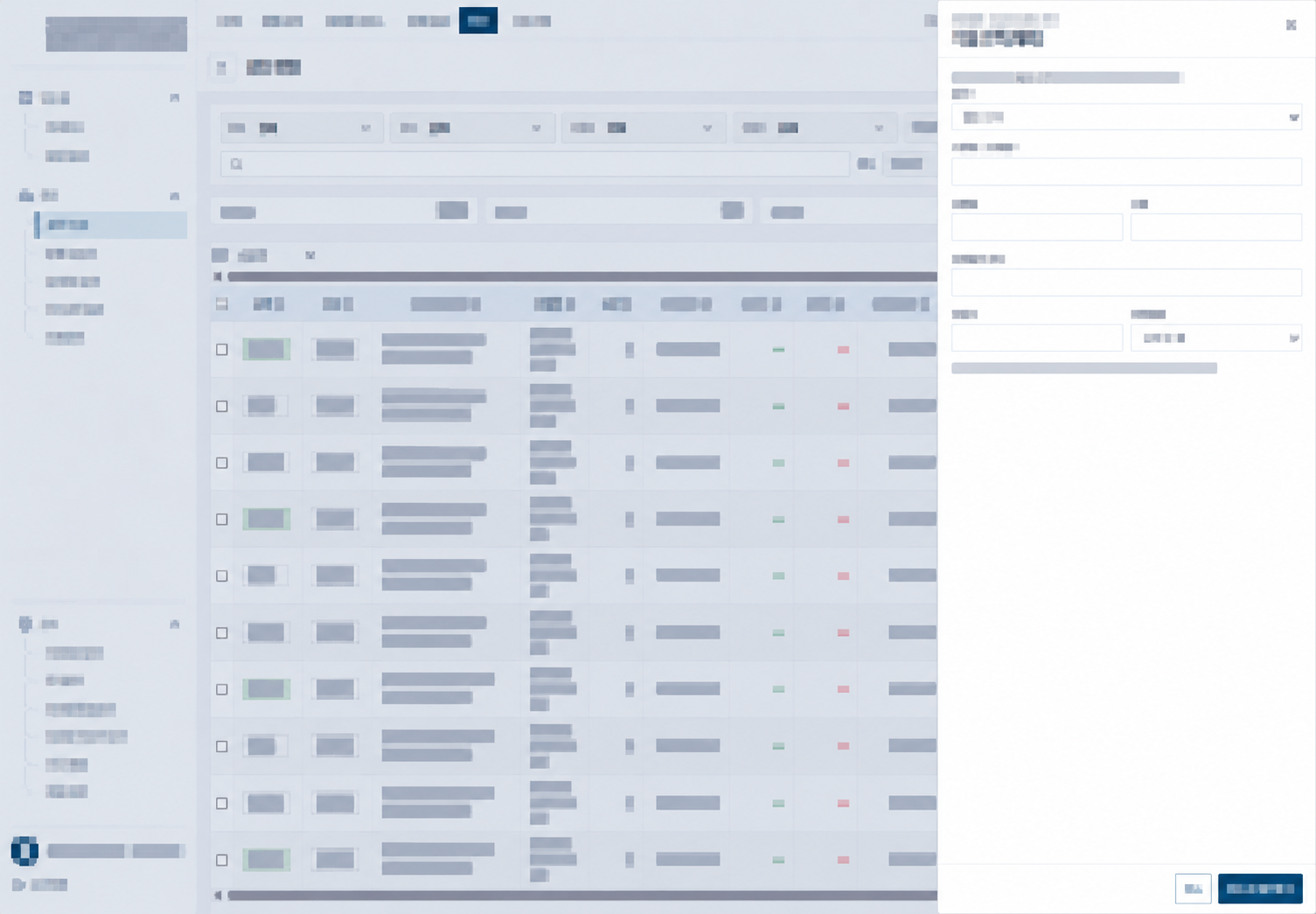Select the highlighted dark blue tab in the top navigation
Viewport: 1316px width, 914px height.
tap(478, 20)
